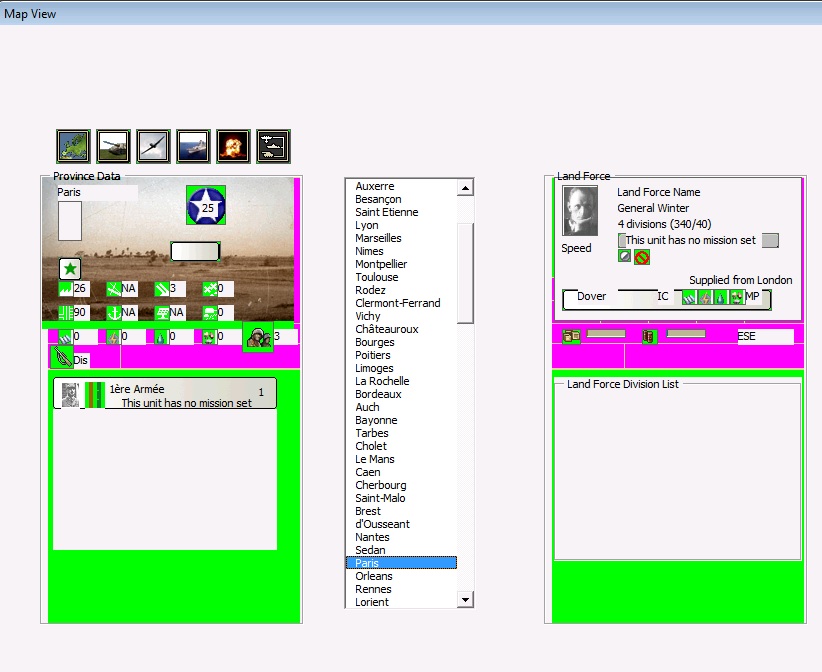Click the Paris province name field

tap(96, 192)
